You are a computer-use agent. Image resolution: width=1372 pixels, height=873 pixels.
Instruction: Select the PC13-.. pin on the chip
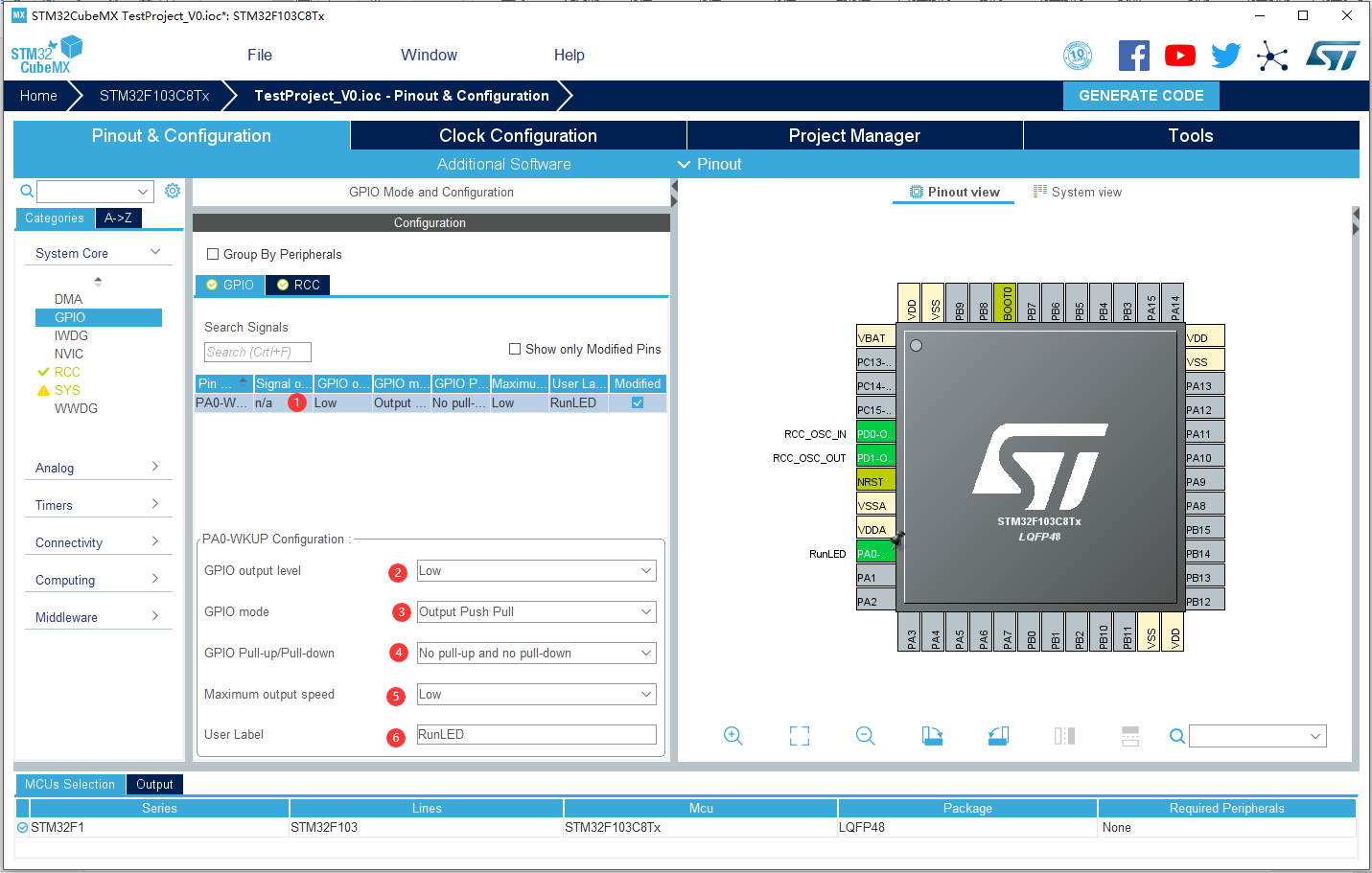pos(875,361)
